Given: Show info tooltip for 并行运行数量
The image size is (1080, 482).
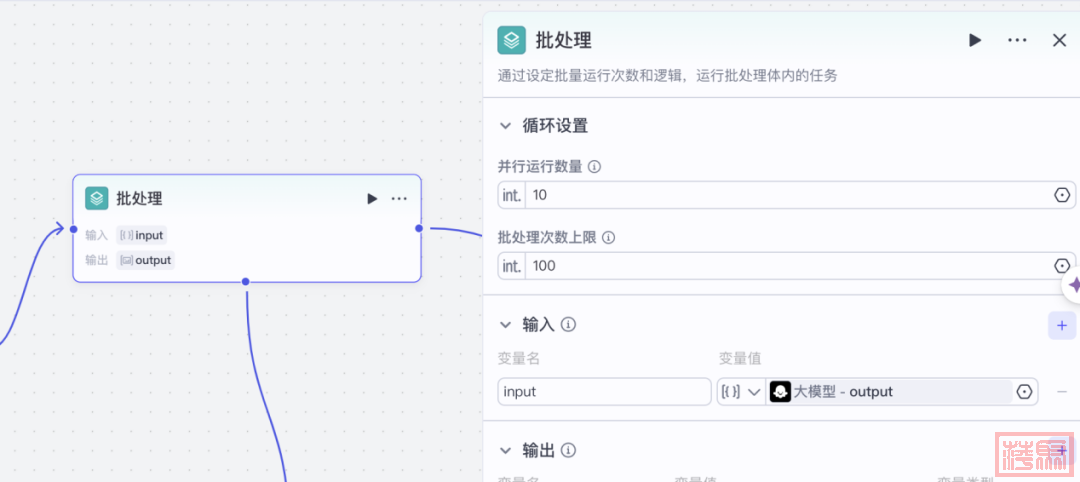Looking at the screenshot, I should click(x=594, y=167).
